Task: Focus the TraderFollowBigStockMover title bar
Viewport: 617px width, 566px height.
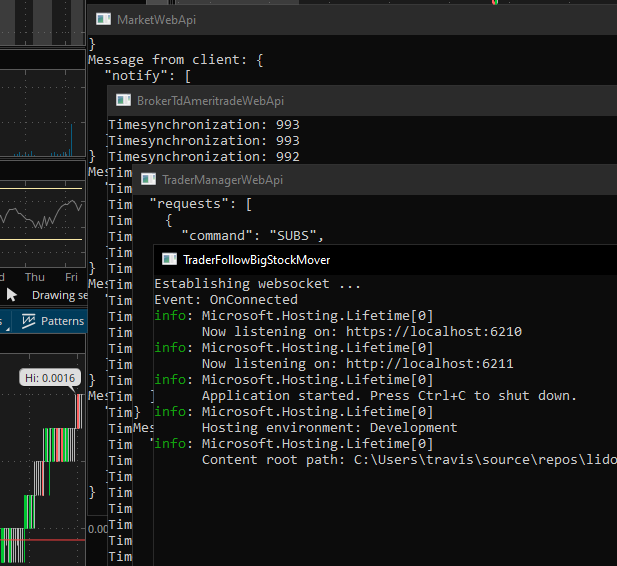Action: click(x=385, y=260)
